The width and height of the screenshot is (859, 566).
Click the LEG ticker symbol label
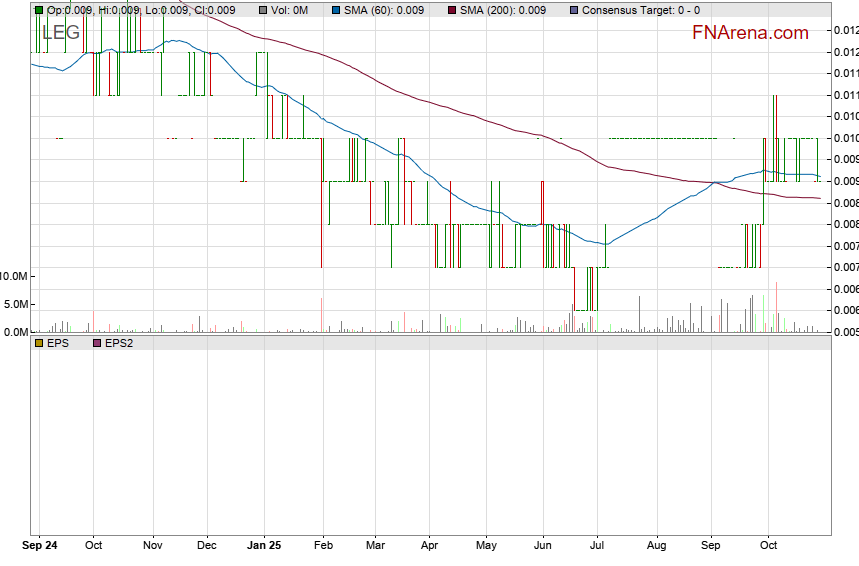pyautogui.click(x=61, y=33)
